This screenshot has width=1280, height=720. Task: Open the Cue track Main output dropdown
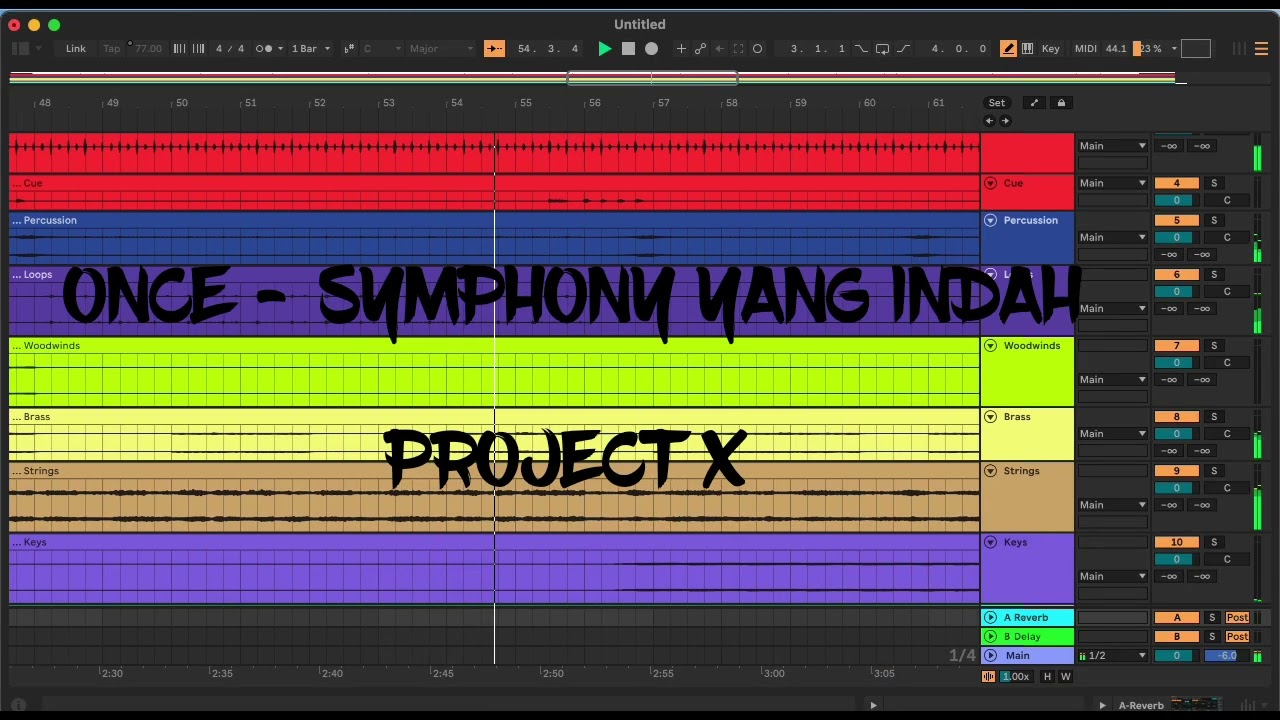(x=1112, y=183)
